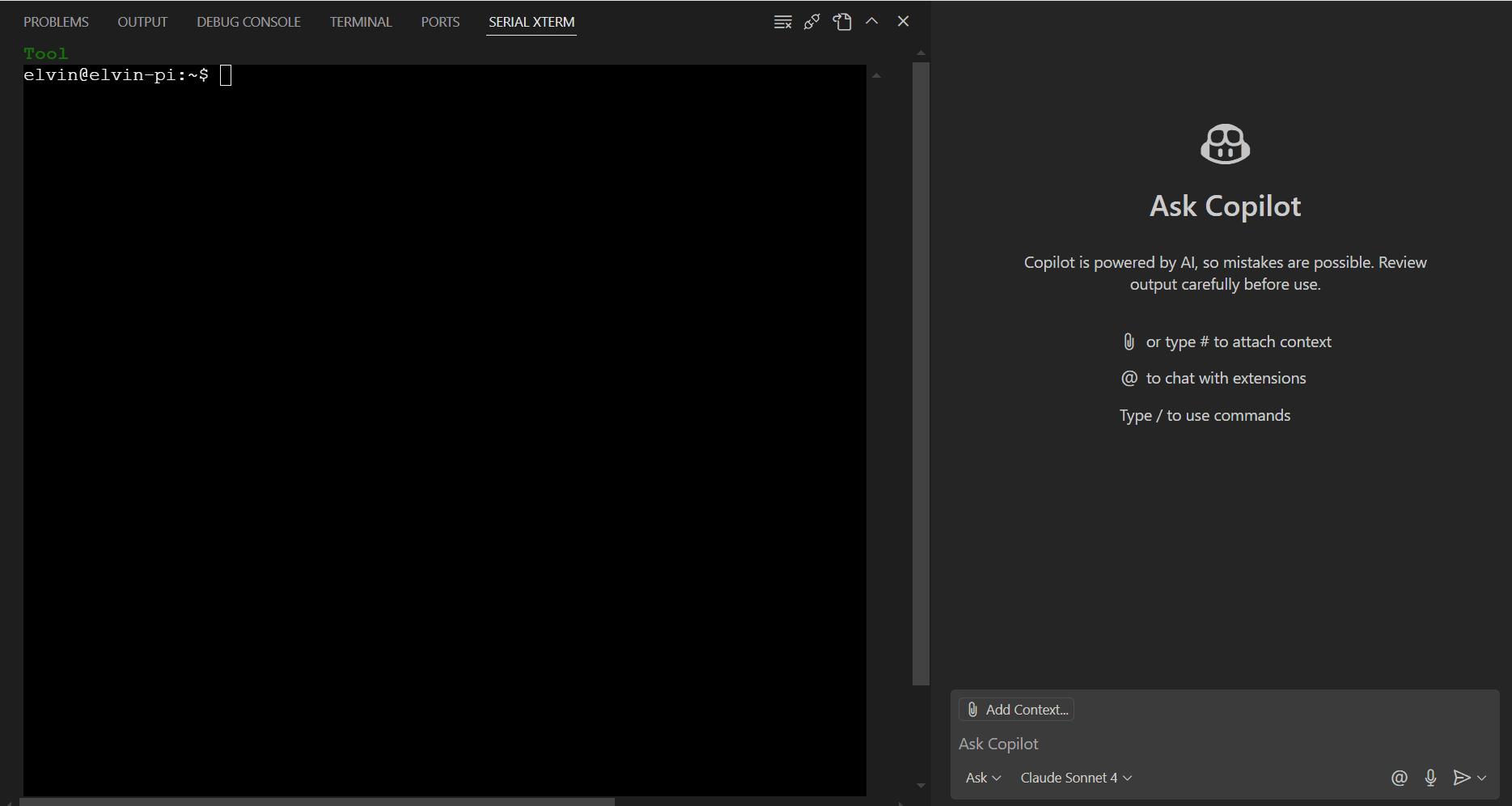Activate the SERIAL XTERM tab
The width and height of the screenshot is (1512, 806).
(532, 22)
